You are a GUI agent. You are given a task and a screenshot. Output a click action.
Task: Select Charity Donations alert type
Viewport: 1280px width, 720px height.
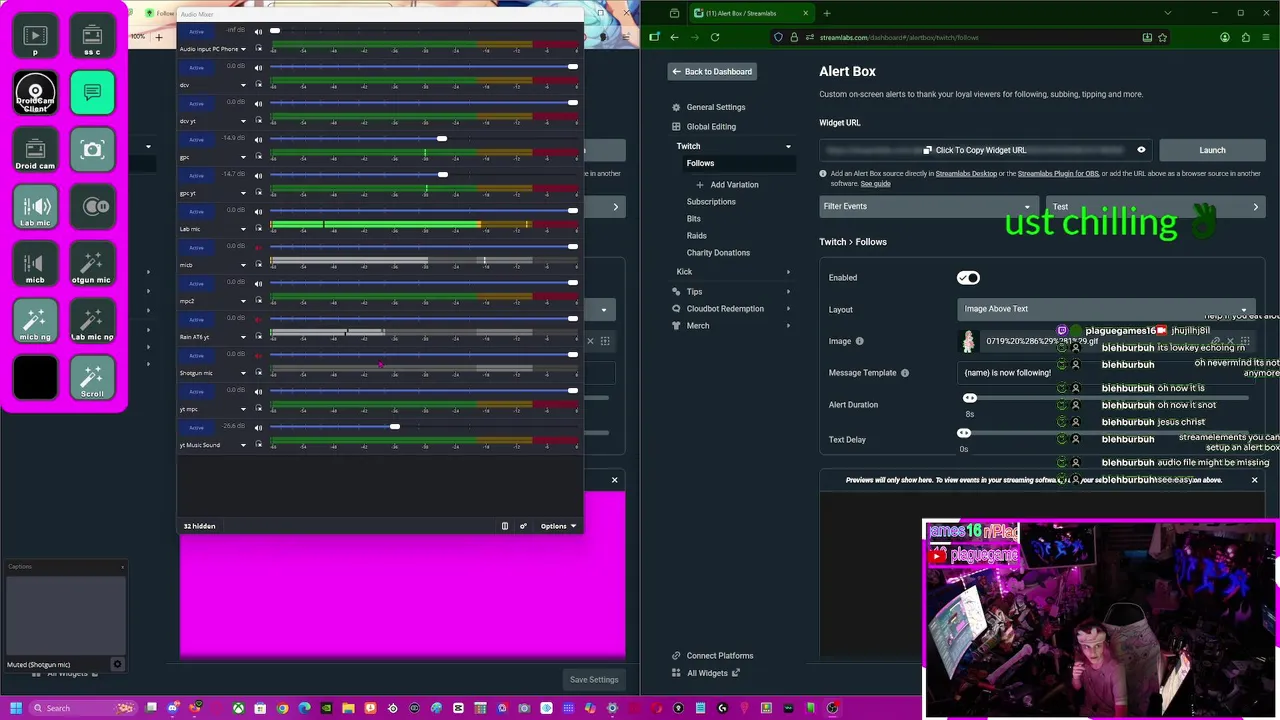coord(718,253)
